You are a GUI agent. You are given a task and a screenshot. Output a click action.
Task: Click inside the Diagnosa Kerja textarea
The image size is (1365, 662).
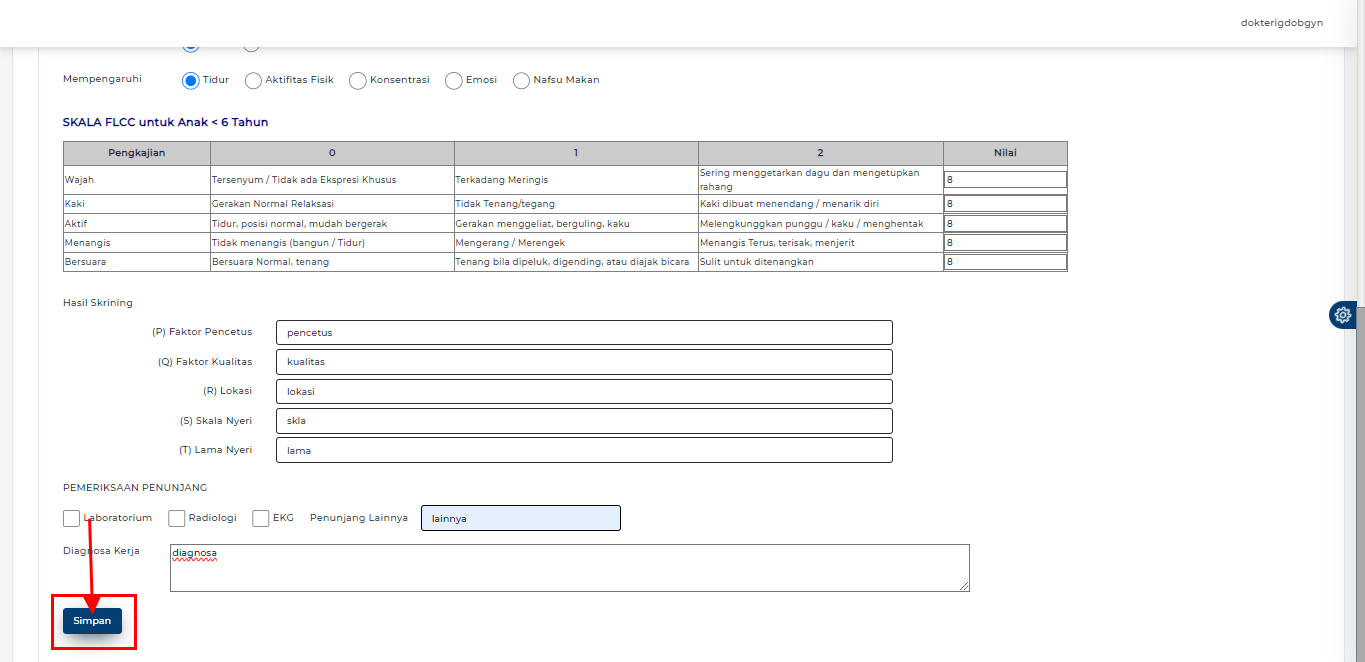[569, 567]
